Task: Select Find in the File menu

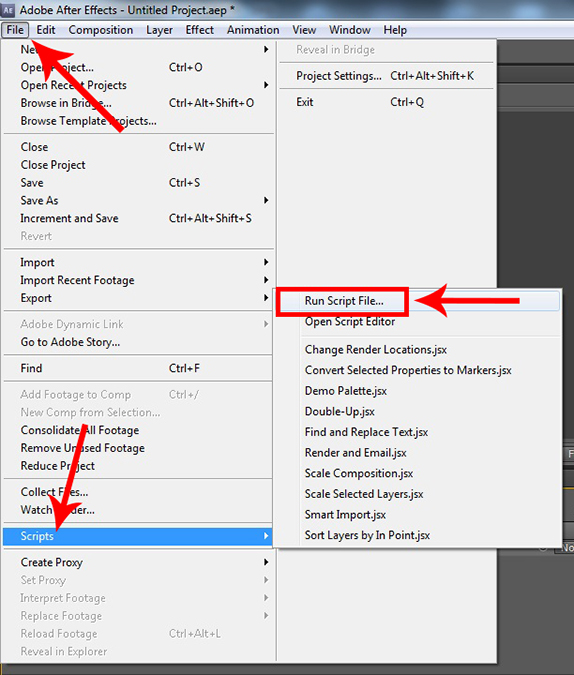Action: pyautogui.click(x=138, y=368)
